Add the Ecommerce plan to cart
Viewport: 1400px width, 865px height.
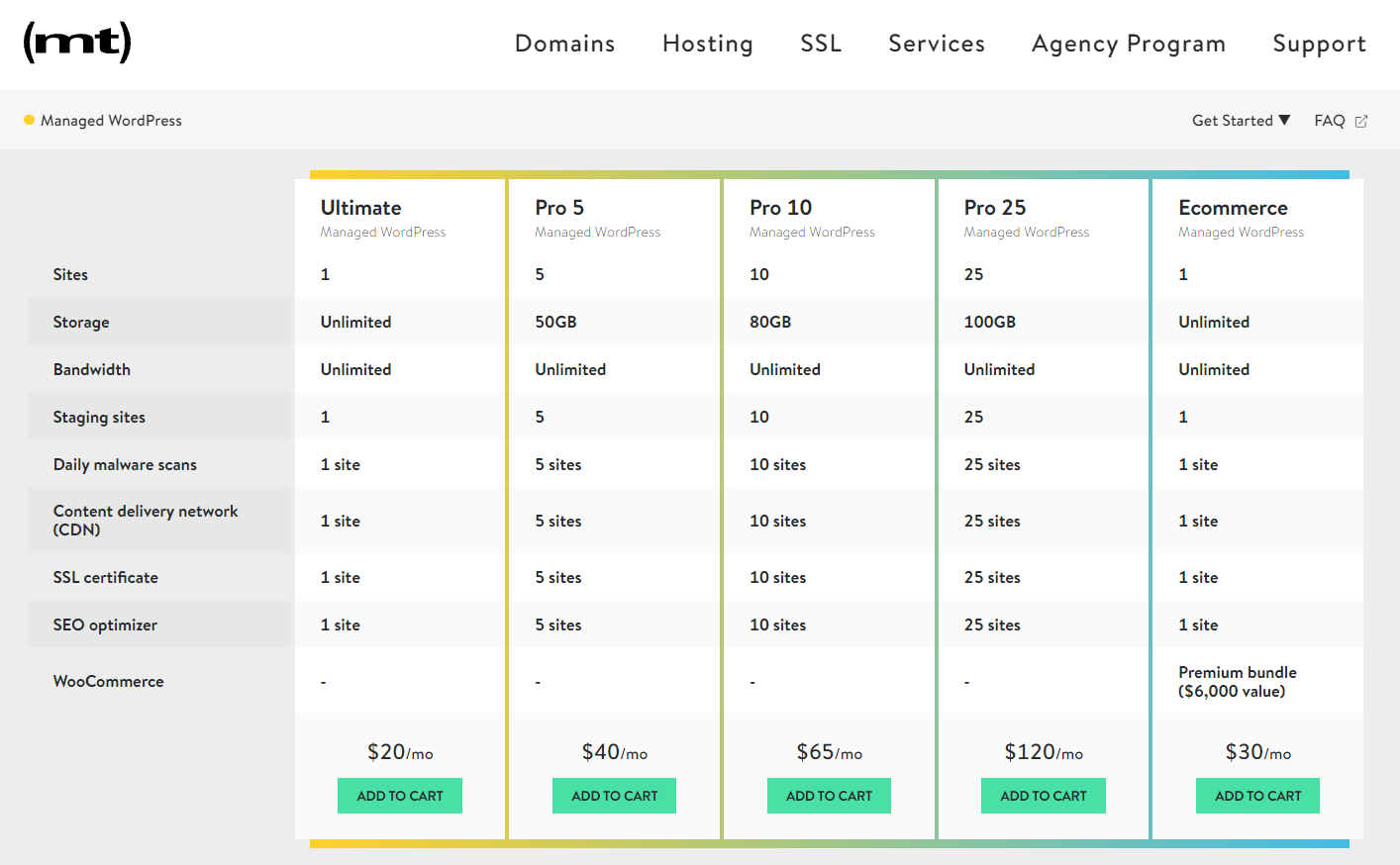1257,795
